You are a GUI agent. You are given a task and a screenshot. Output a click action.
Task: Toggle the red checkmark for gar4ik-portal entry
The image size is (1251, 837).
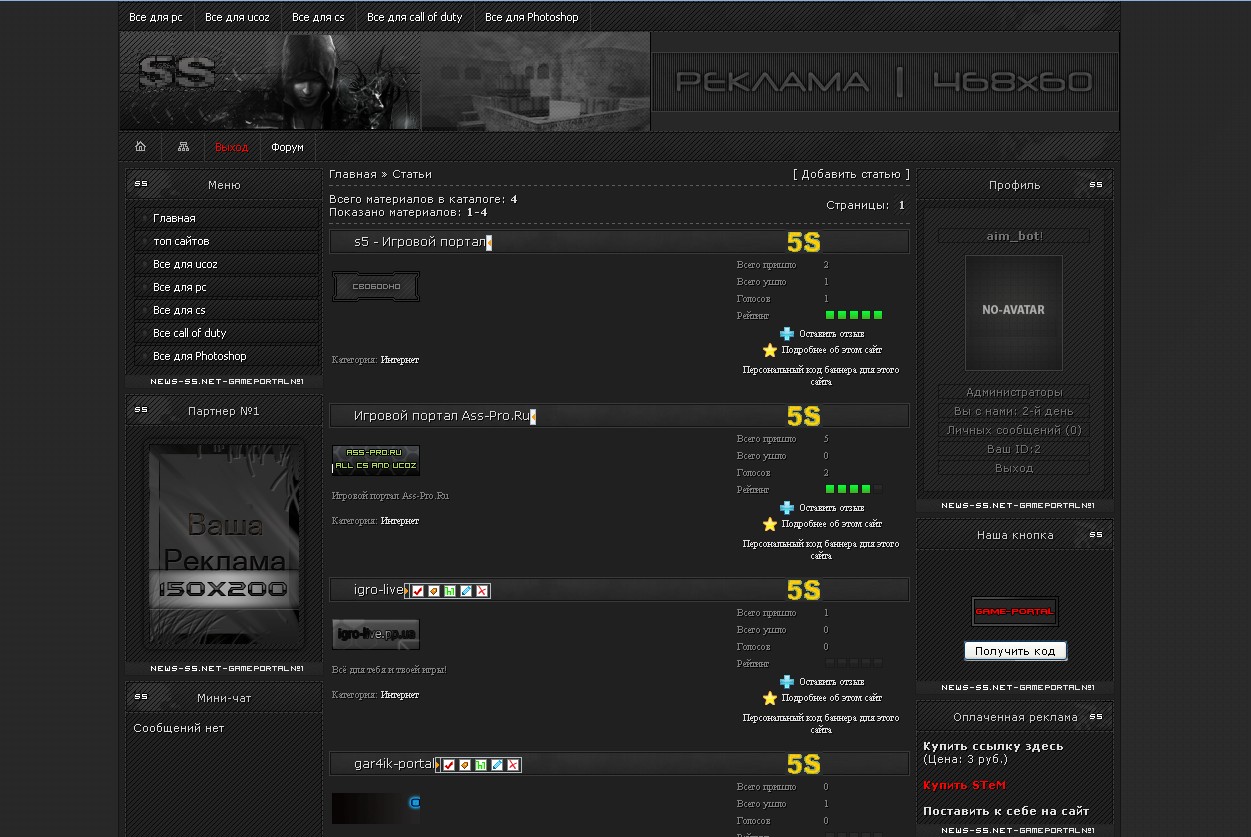[x=449, y=765]
